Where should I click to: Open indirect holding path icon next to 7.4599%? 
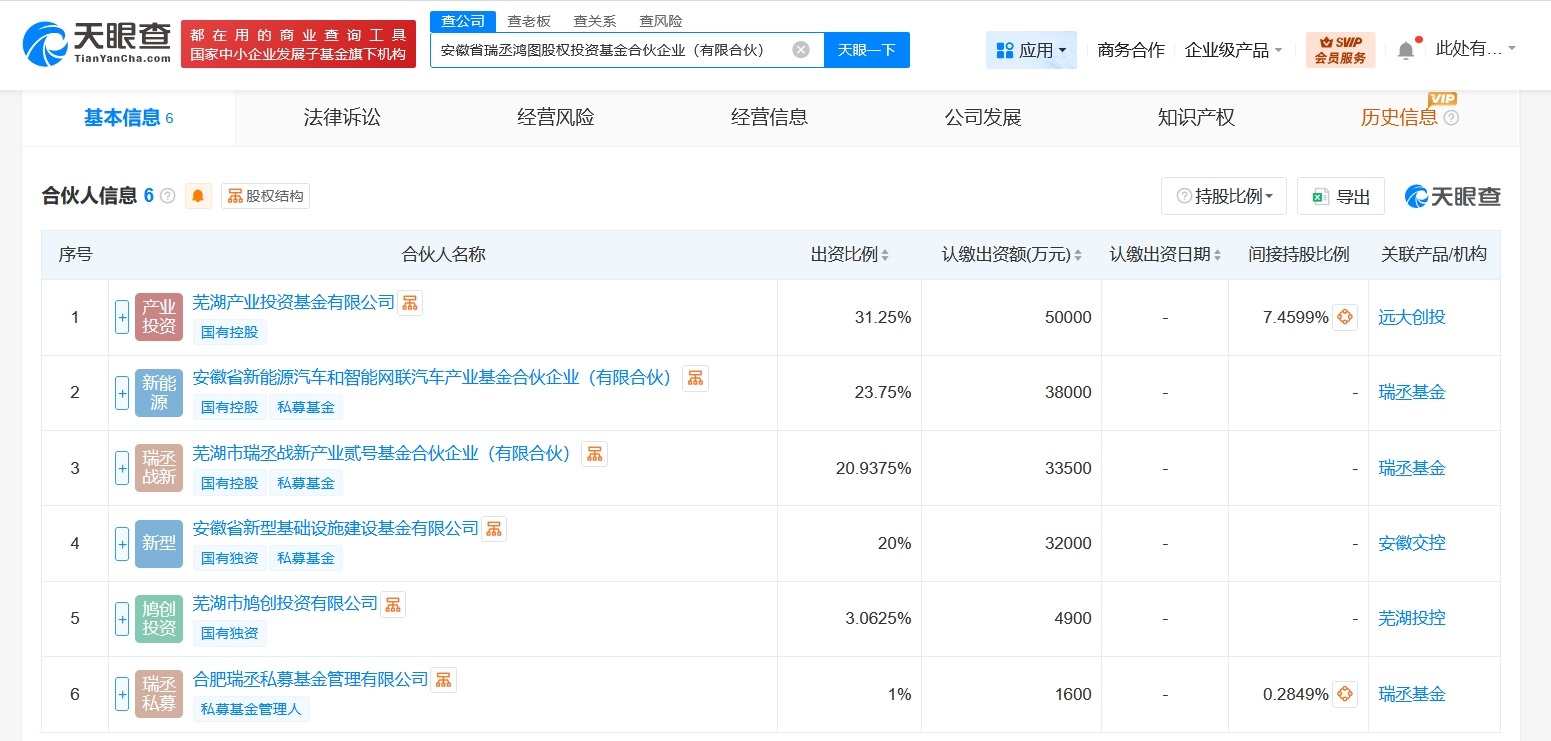click(1345, 317)
